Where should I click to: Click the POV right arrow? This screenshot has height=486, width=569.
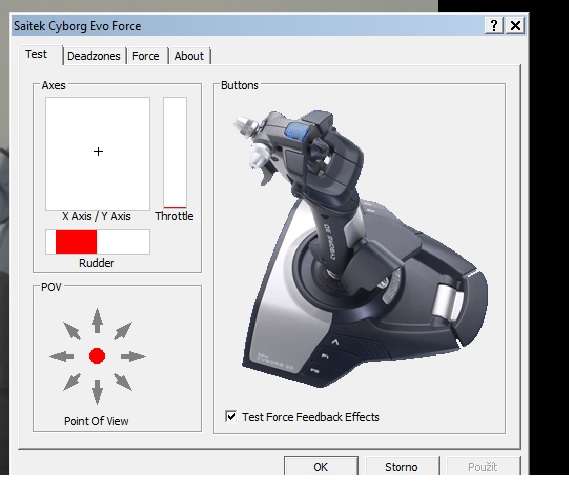pos(133,356)
